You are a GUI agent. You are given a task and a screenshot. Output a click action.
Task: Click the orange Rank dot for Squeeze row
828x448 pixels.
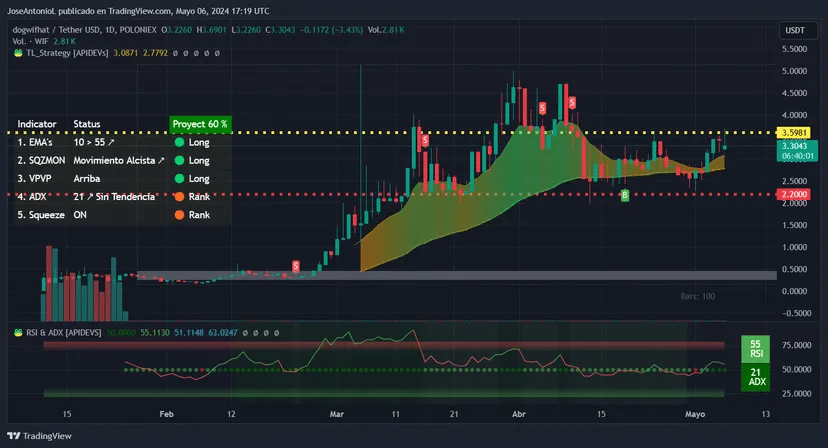click(x=180, y=214)
